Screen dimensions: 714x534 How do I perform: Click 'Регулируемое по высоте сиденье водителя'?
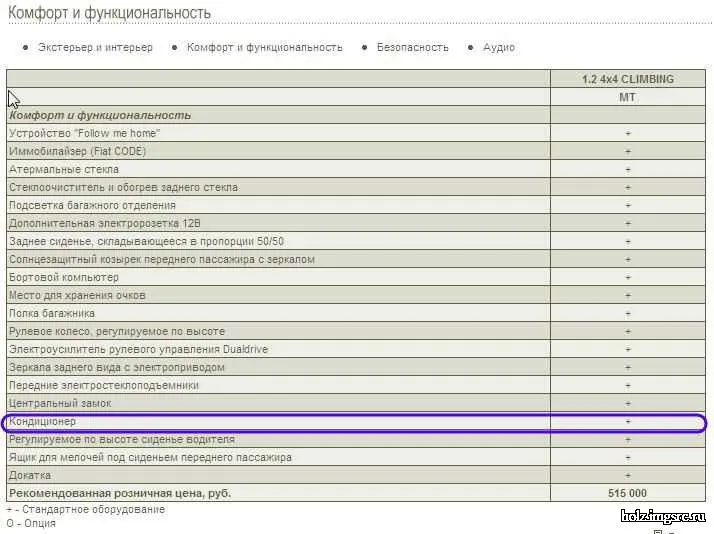pyautogui.click(x=122, y=439)
